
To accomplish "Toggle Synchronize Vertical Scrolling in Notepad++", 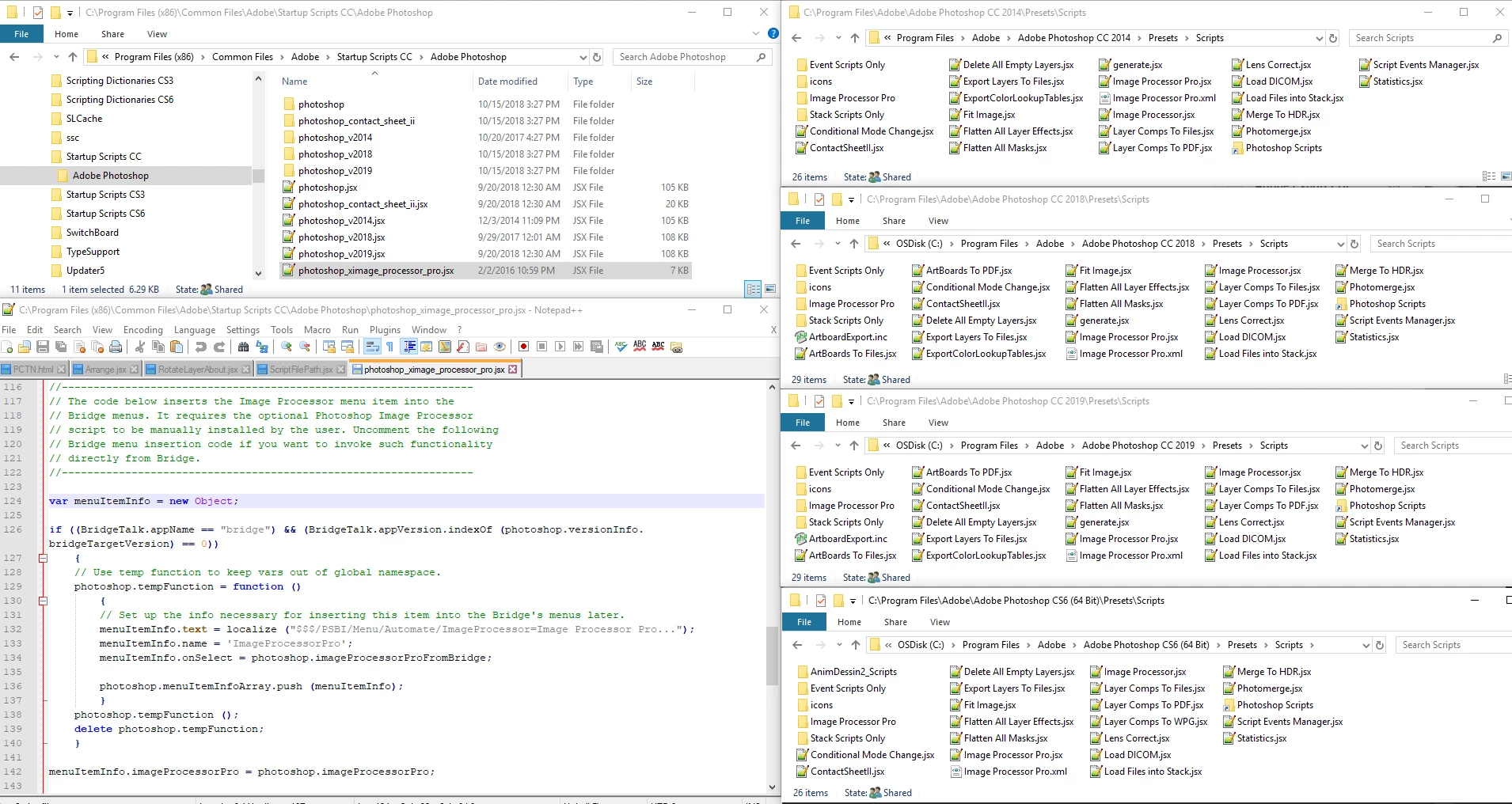I will (329, 347).
